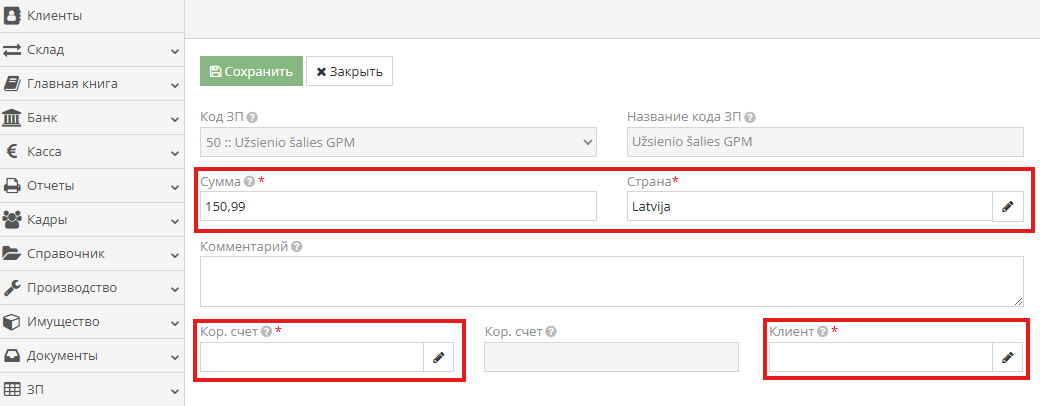This screenshot has height=406, width=1040.
Task: Click the Сумма input with 150,99
Action: coord(398,206)
